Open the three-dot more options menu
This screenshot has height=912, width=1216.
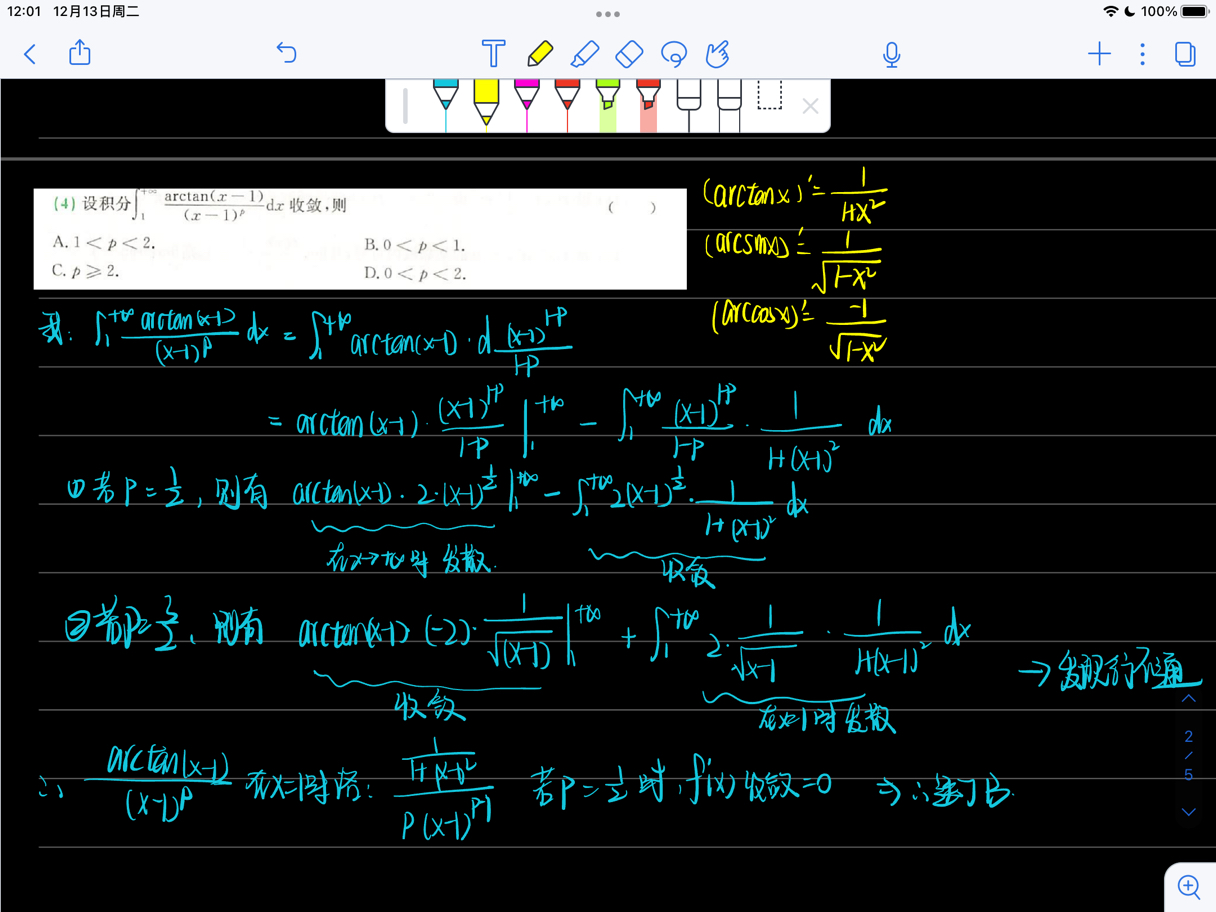1142,54
